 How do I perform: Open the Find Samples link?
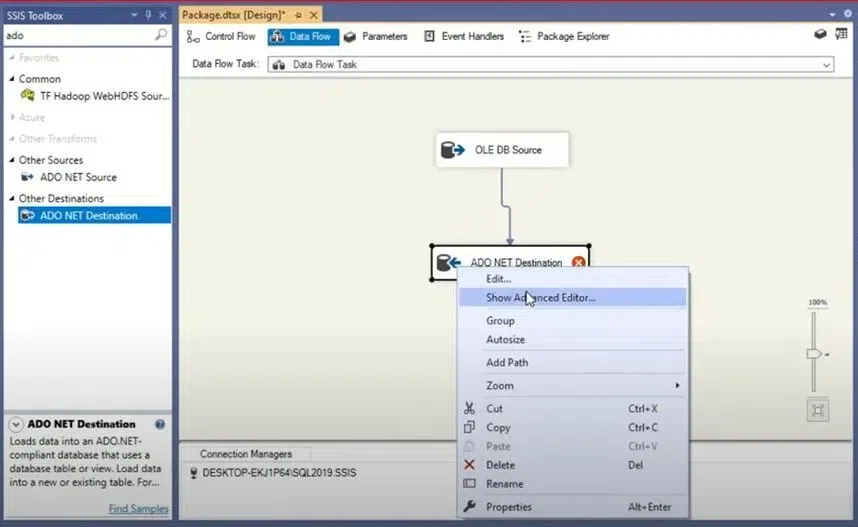click(138, 508)
